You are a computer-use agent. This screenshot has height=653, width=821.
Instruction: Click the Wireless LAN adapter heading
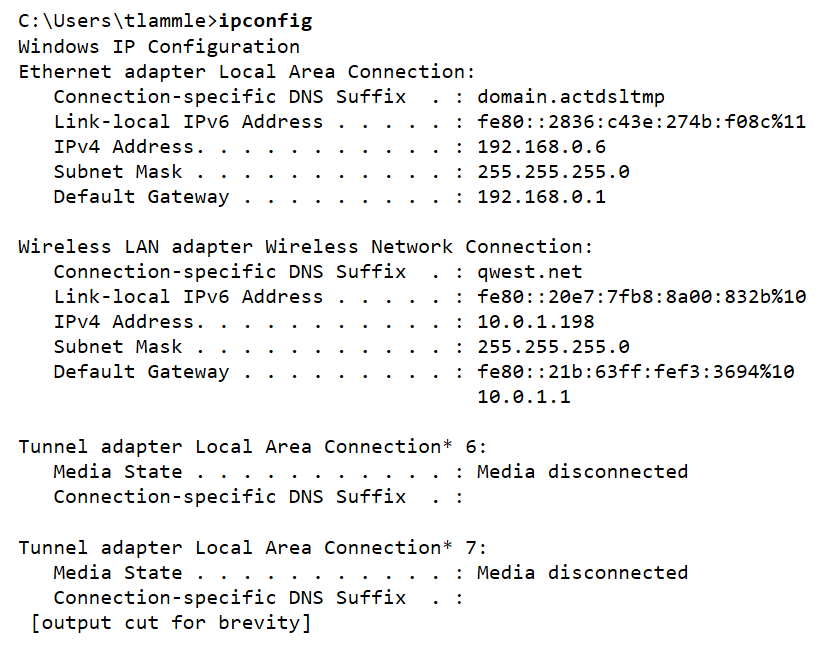tap(306, 247)
